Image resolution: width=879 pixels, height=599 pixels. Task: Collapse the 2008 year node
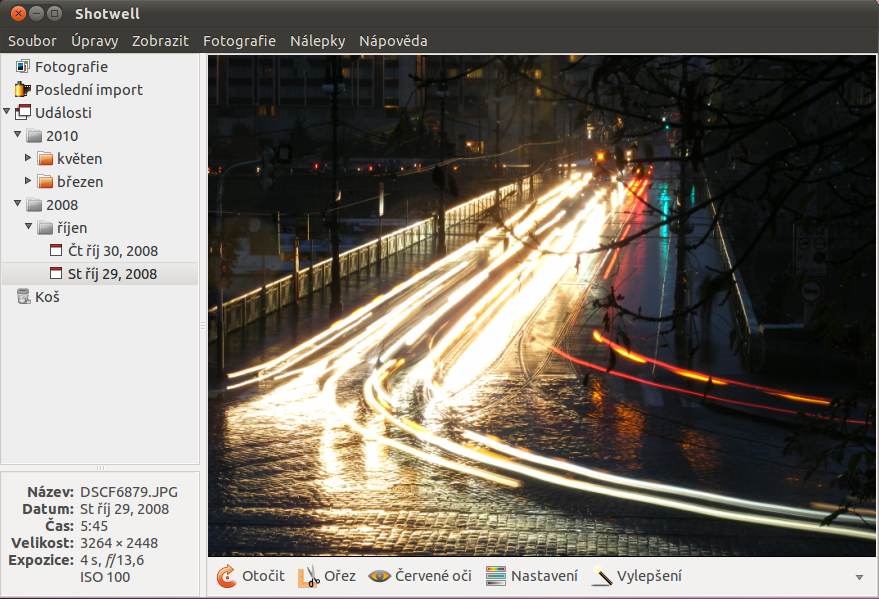(x=17, y=203)
